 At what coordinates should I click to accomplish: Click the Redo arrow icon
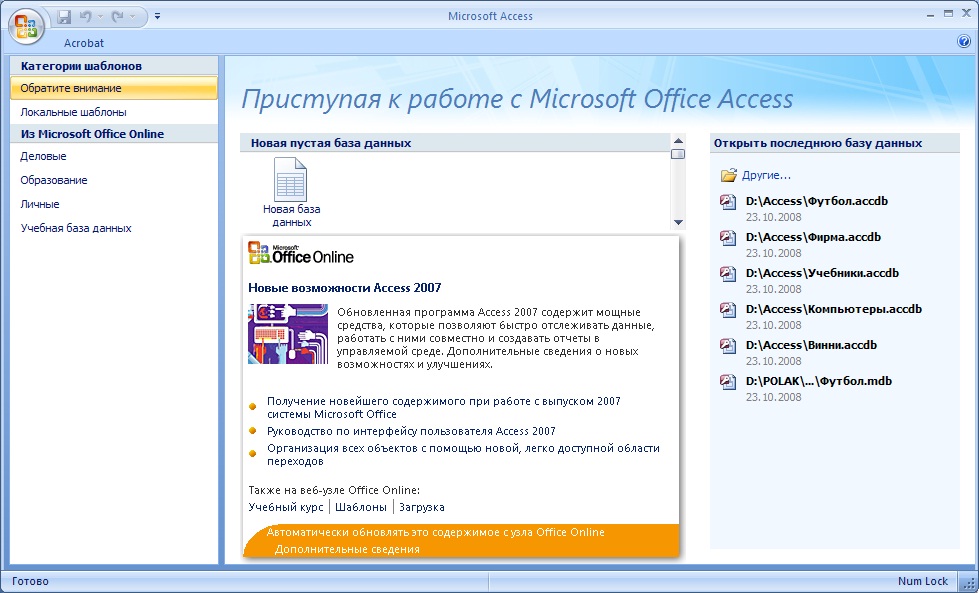117,17
